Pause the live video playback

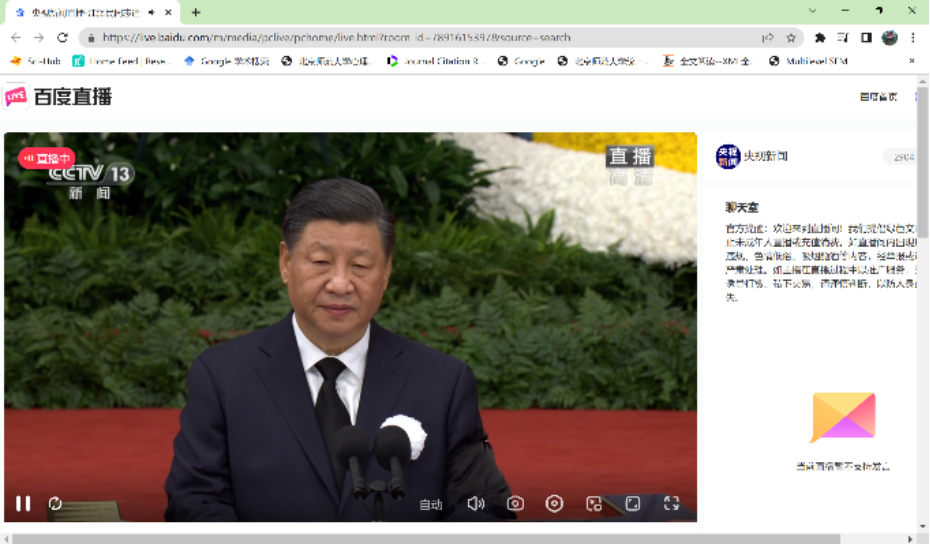pyautogui.click(x=23, y=504)
